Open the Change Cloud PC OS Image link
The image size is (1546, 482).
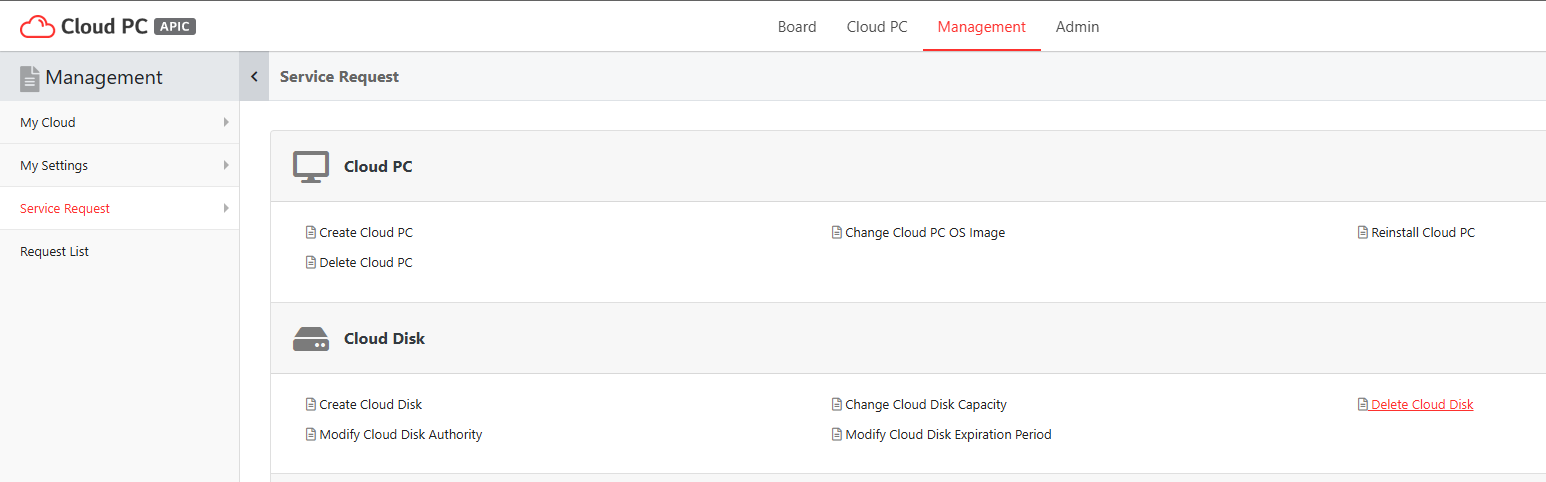point(925,232)
